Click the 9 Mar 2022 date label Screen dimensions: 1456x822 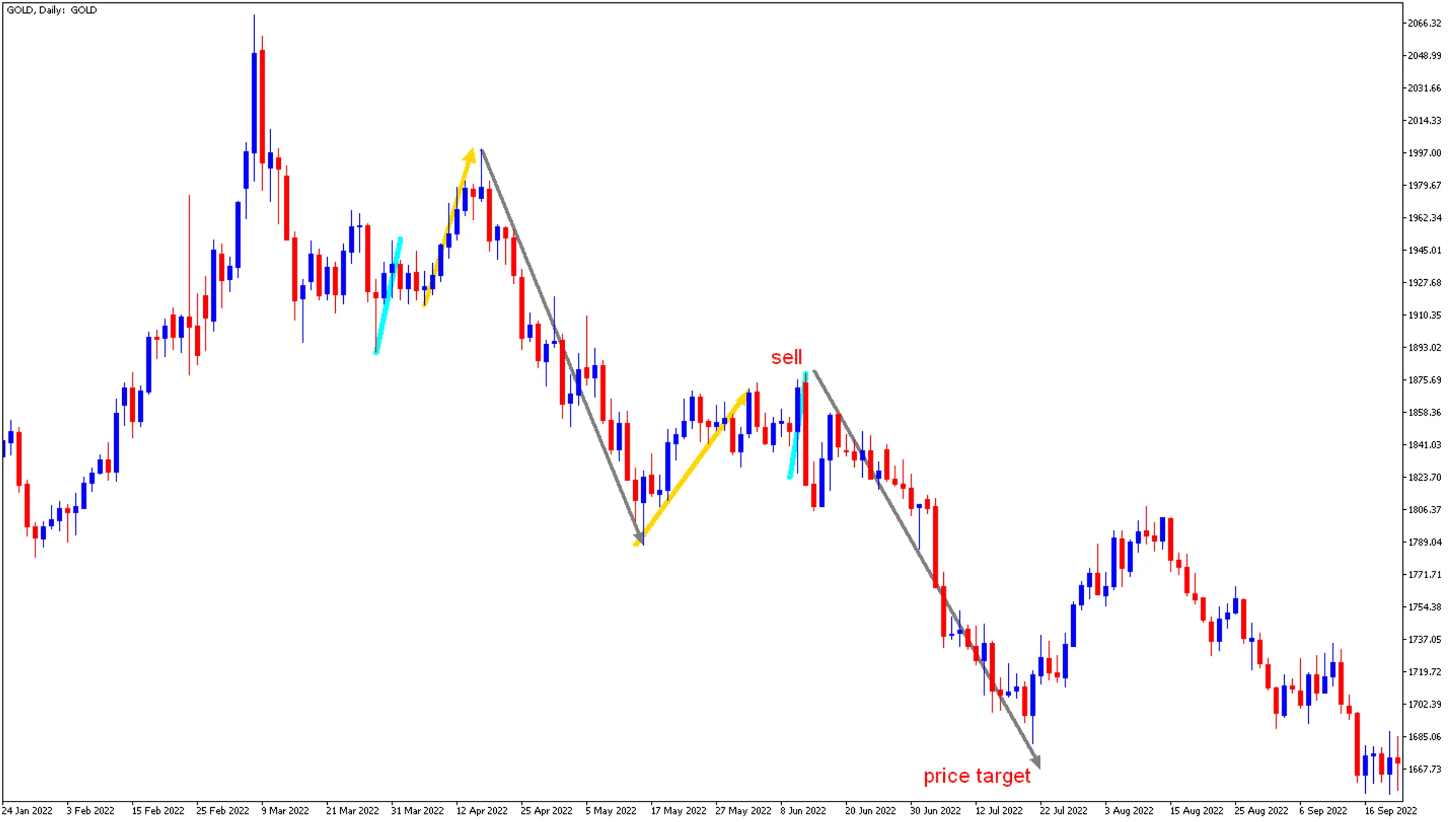click(x=285, y=811)
